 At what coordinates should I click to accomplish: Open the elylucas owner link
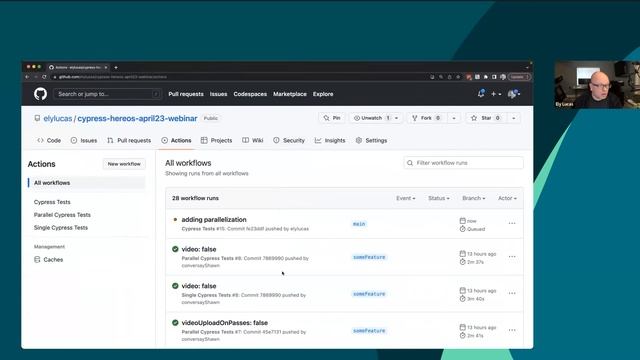pos(58,118)
